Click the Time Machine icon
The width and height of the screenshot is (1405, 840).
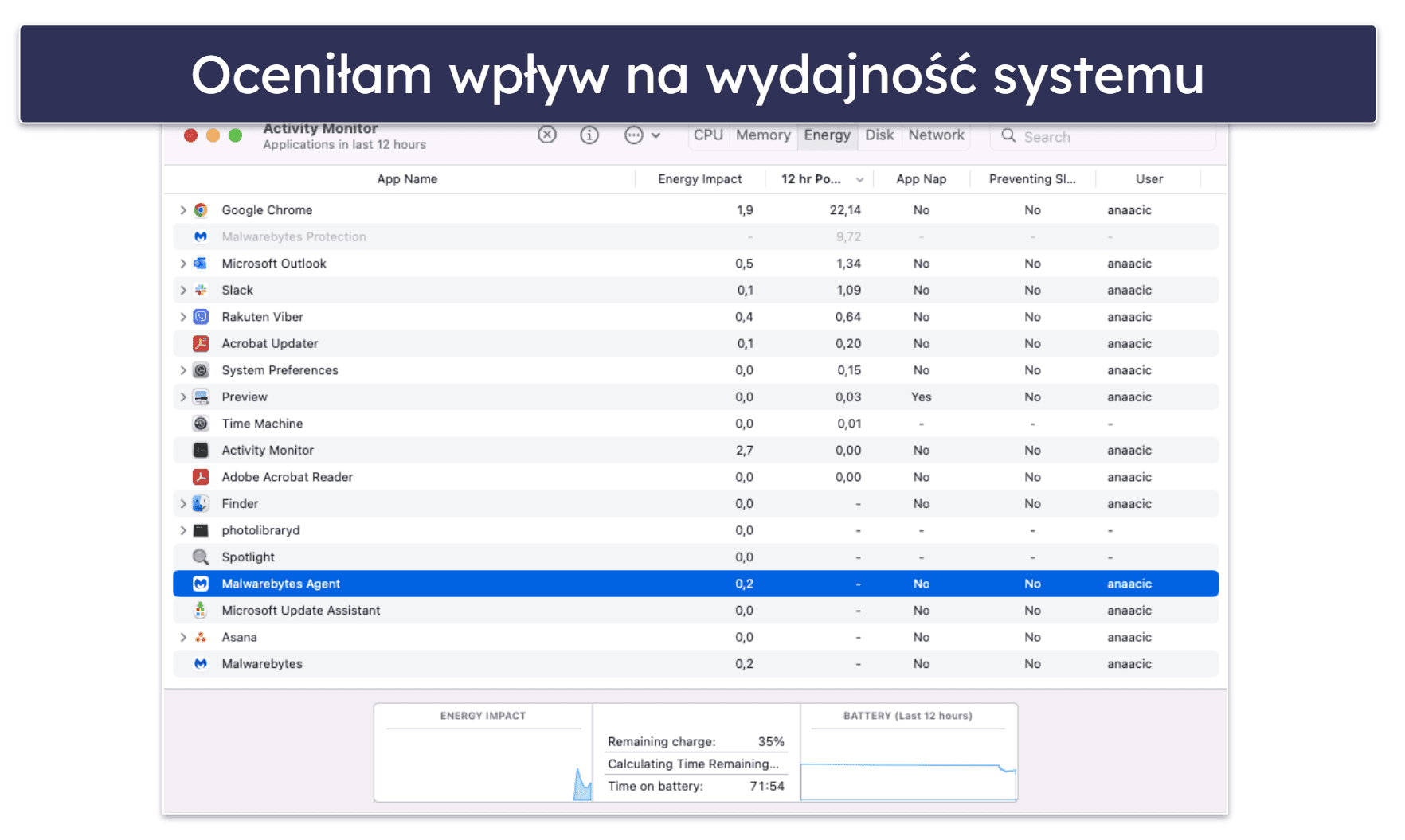201,424
